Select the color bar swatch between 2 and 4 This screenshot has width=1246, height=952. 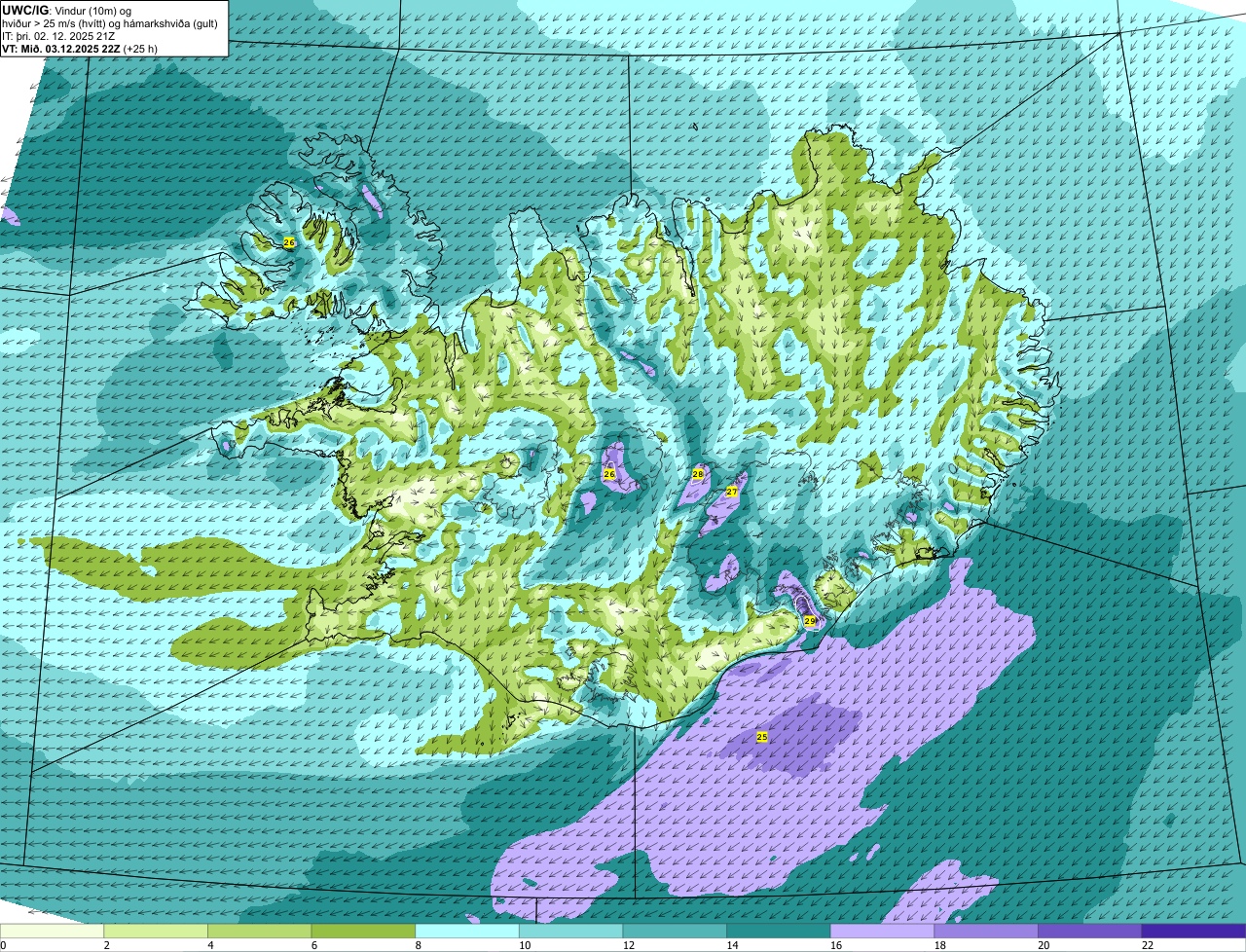[x=156, y=931]
